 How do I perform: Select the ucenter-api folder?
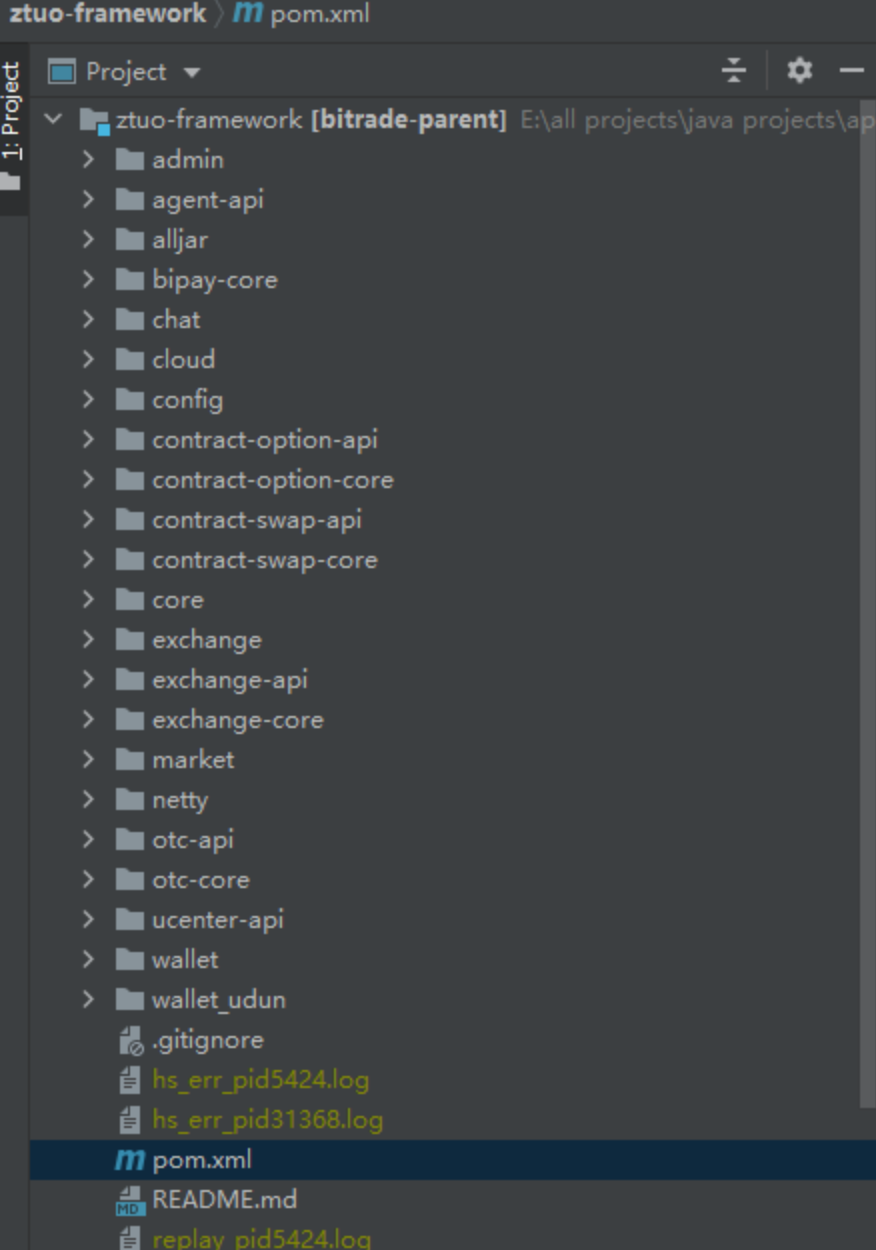click(217, 920)
